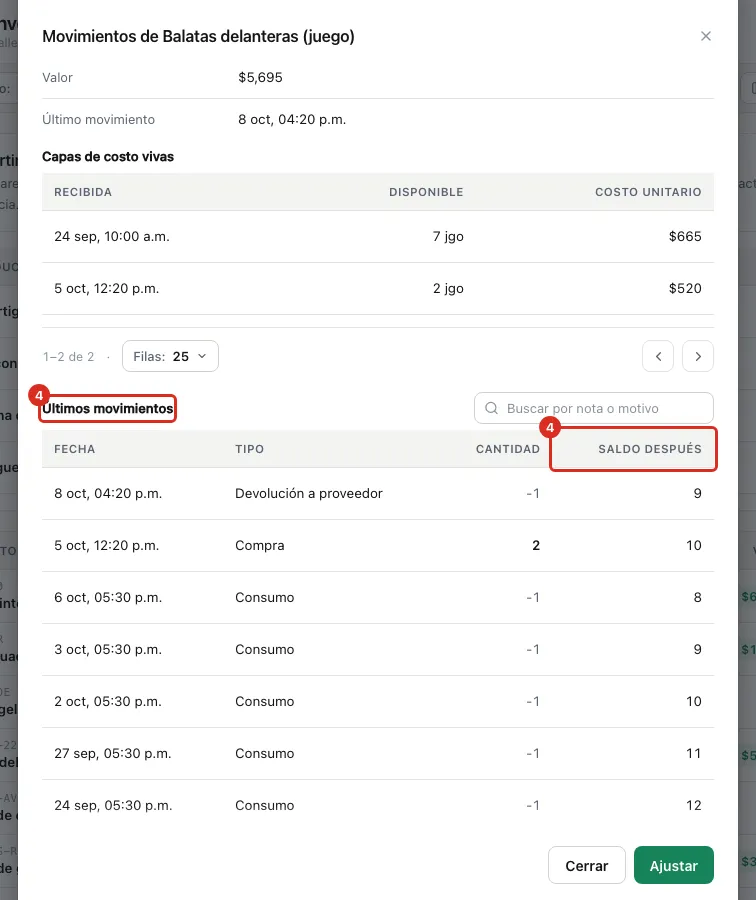Viewport: 756px width, 900px height.
Task: Focus the Buscar por nota o motivo field
Action: [594, 408]
